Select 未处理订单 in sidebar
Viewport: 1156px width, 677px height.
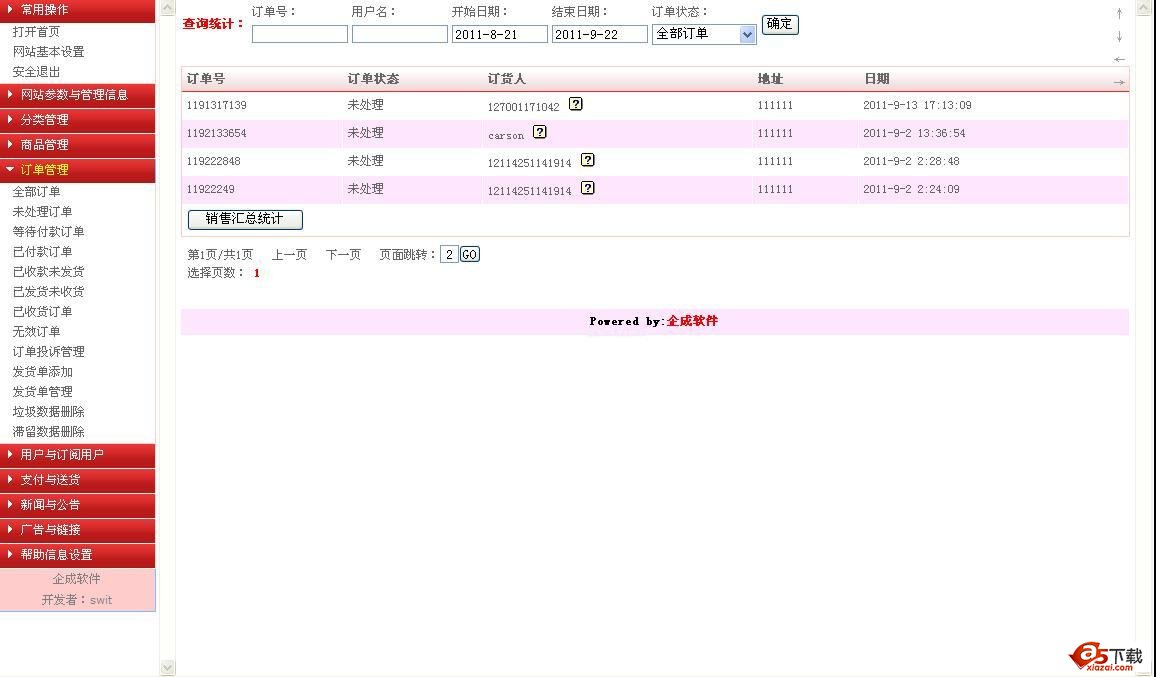pos(42,212)
